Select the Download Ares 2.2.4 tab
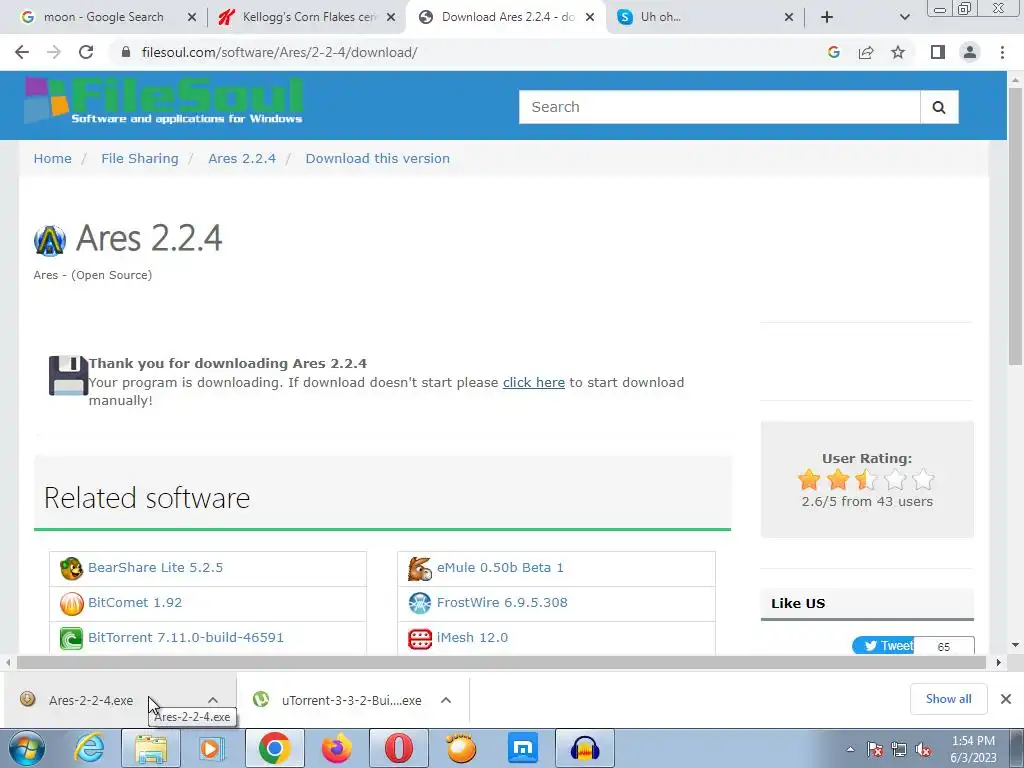 point(506,17)
